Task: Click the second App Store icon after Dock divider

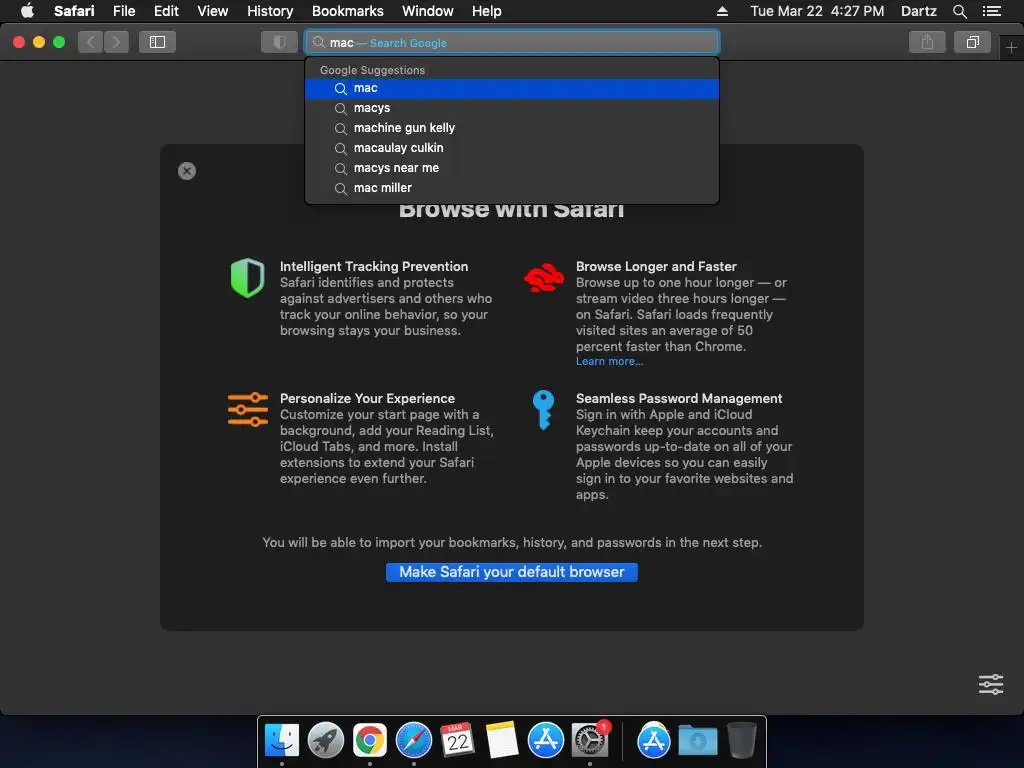Action: coord(654,741)
